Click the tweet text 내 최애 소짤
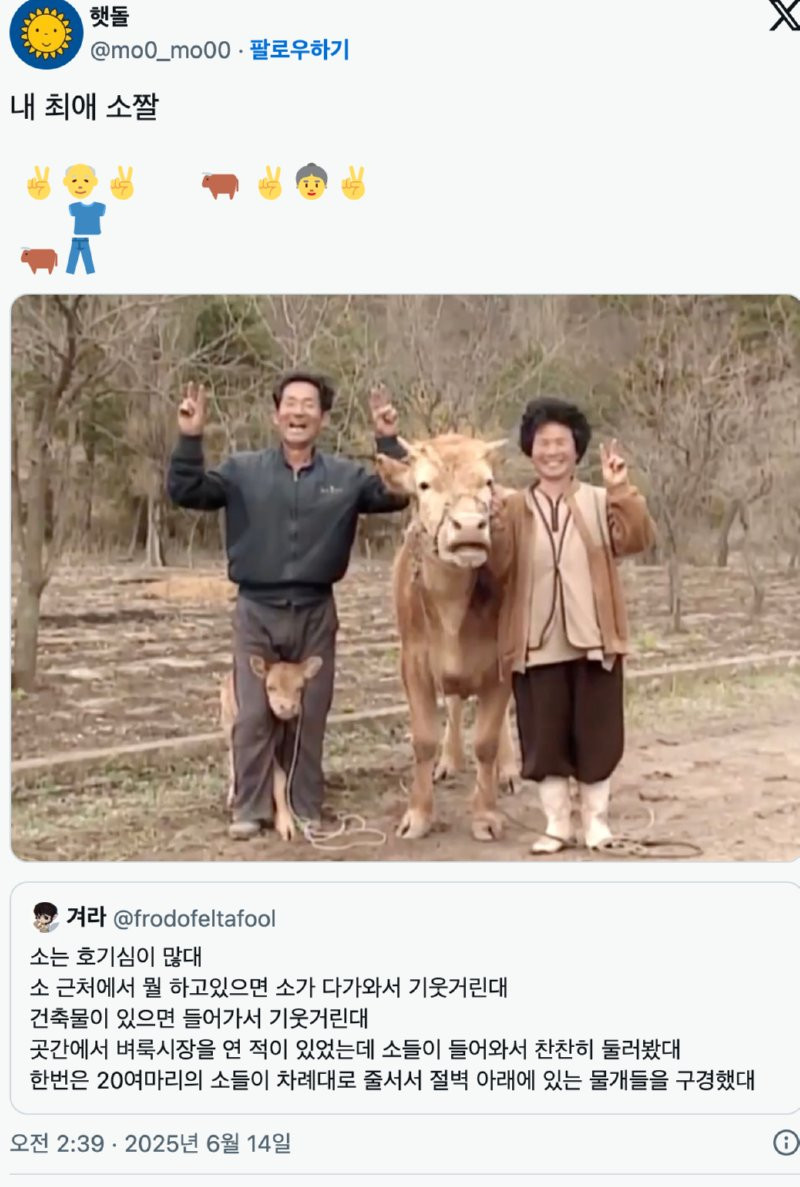800x1187 pixels. 84,107
